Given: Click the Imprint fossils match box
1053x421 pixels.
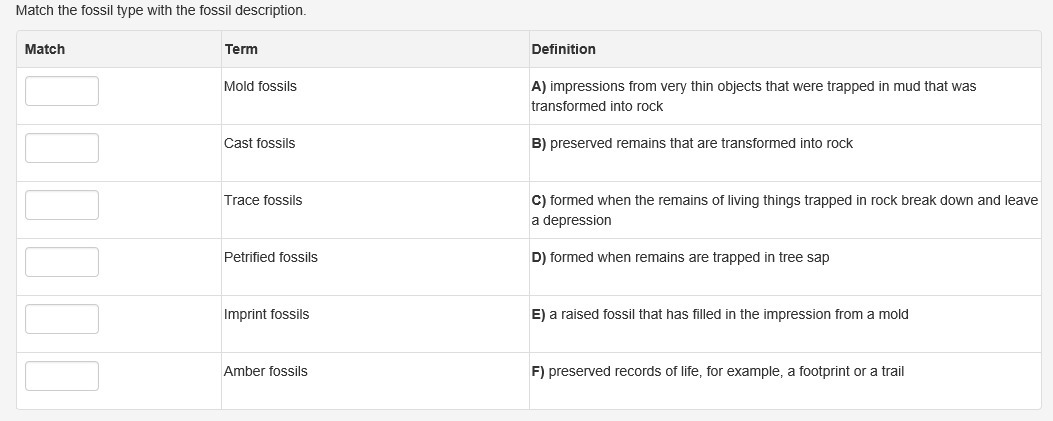Looking at the screenshot, I should tap(62, 319).
